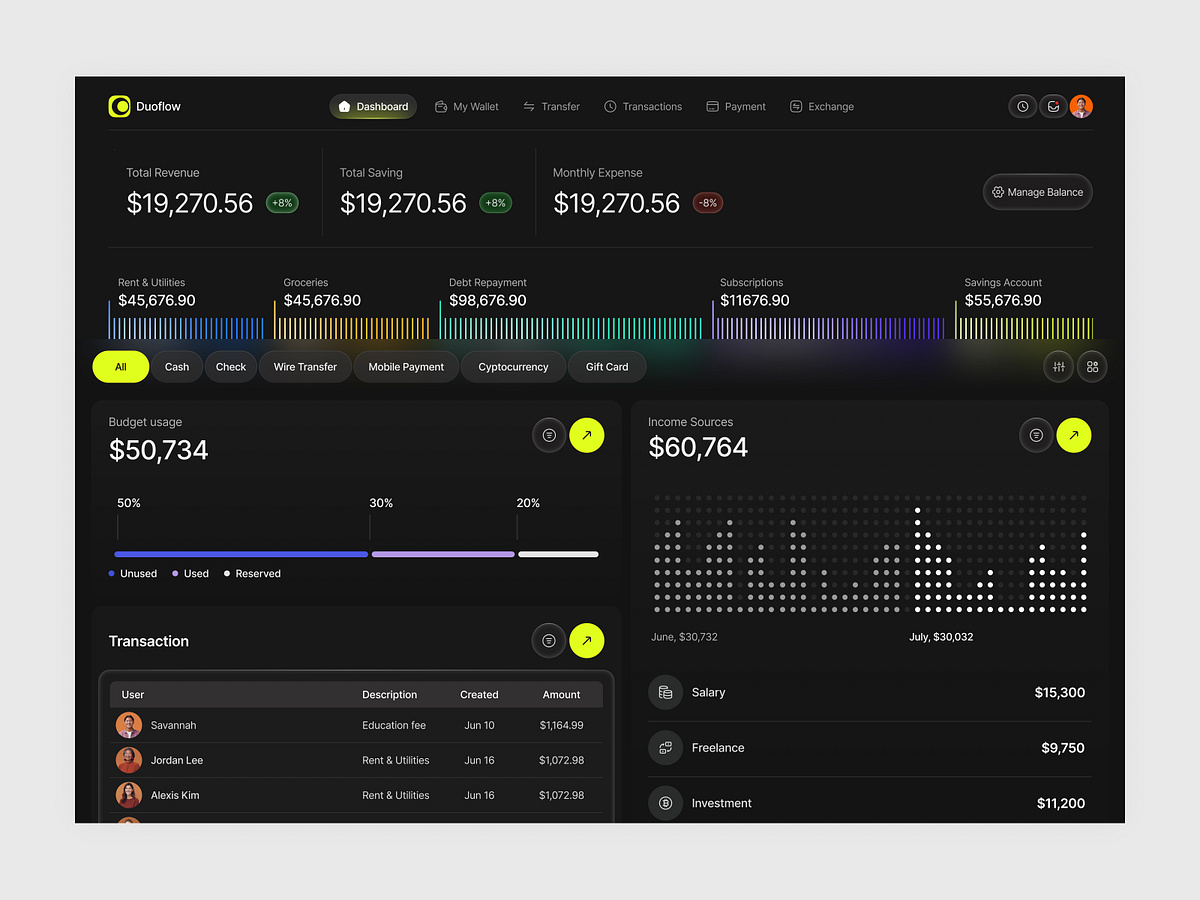Click the Manage Balance button
Viewport: 1200px width, 900px height.
(x=1037, y=192)
